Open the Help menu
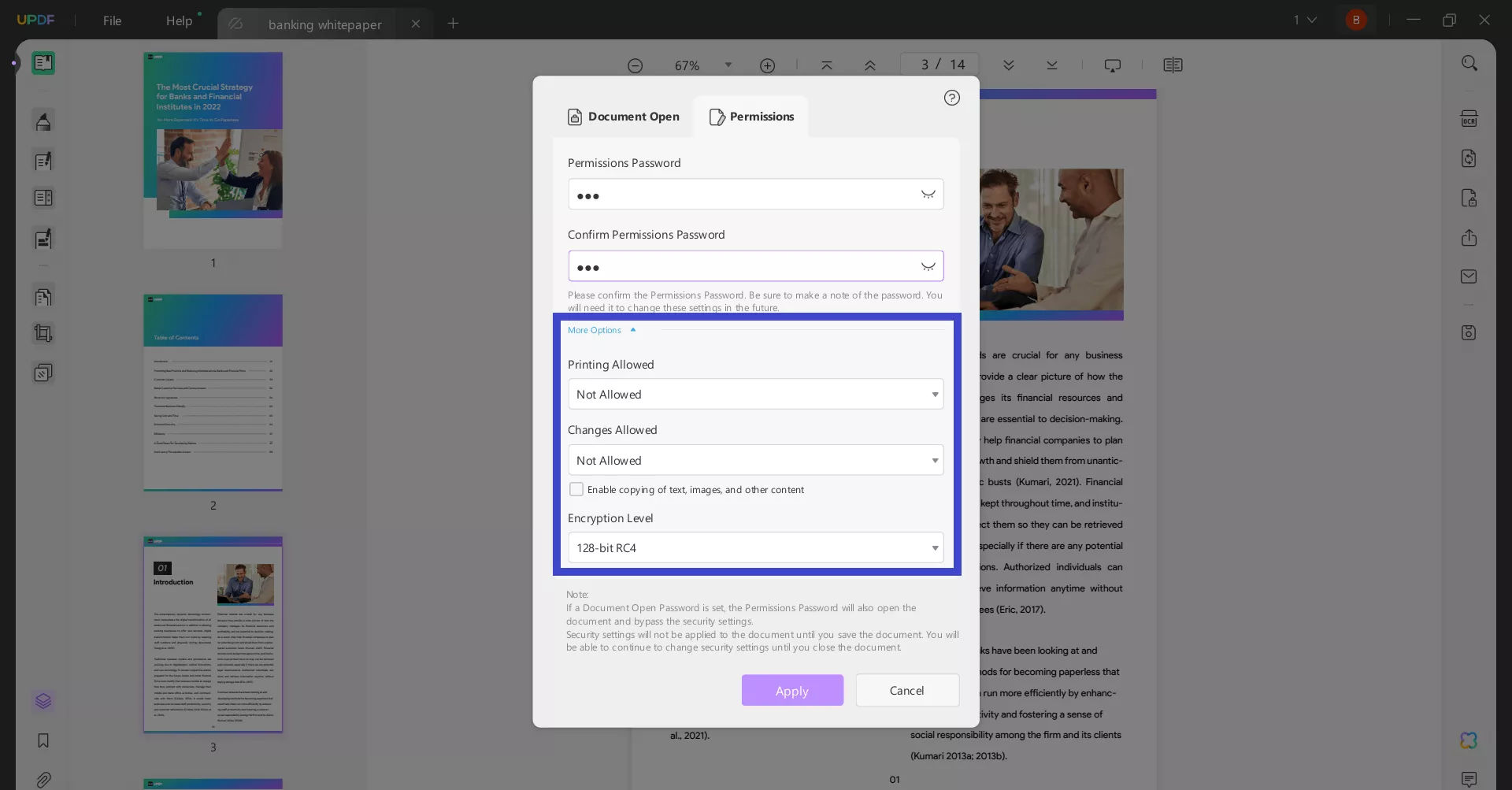 (x=179, y=20)
